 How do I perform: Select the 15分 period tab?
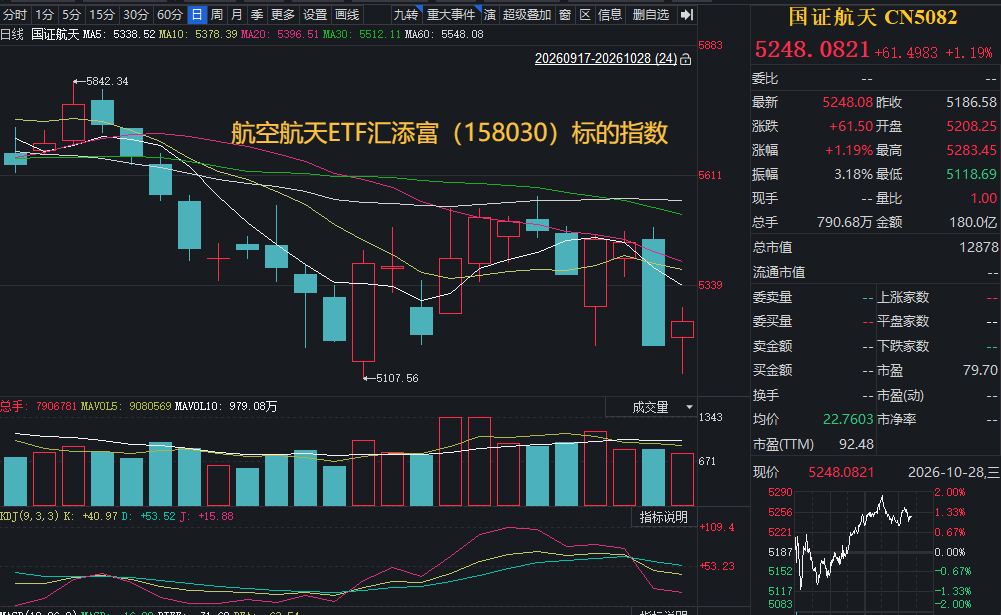[102, 15]
